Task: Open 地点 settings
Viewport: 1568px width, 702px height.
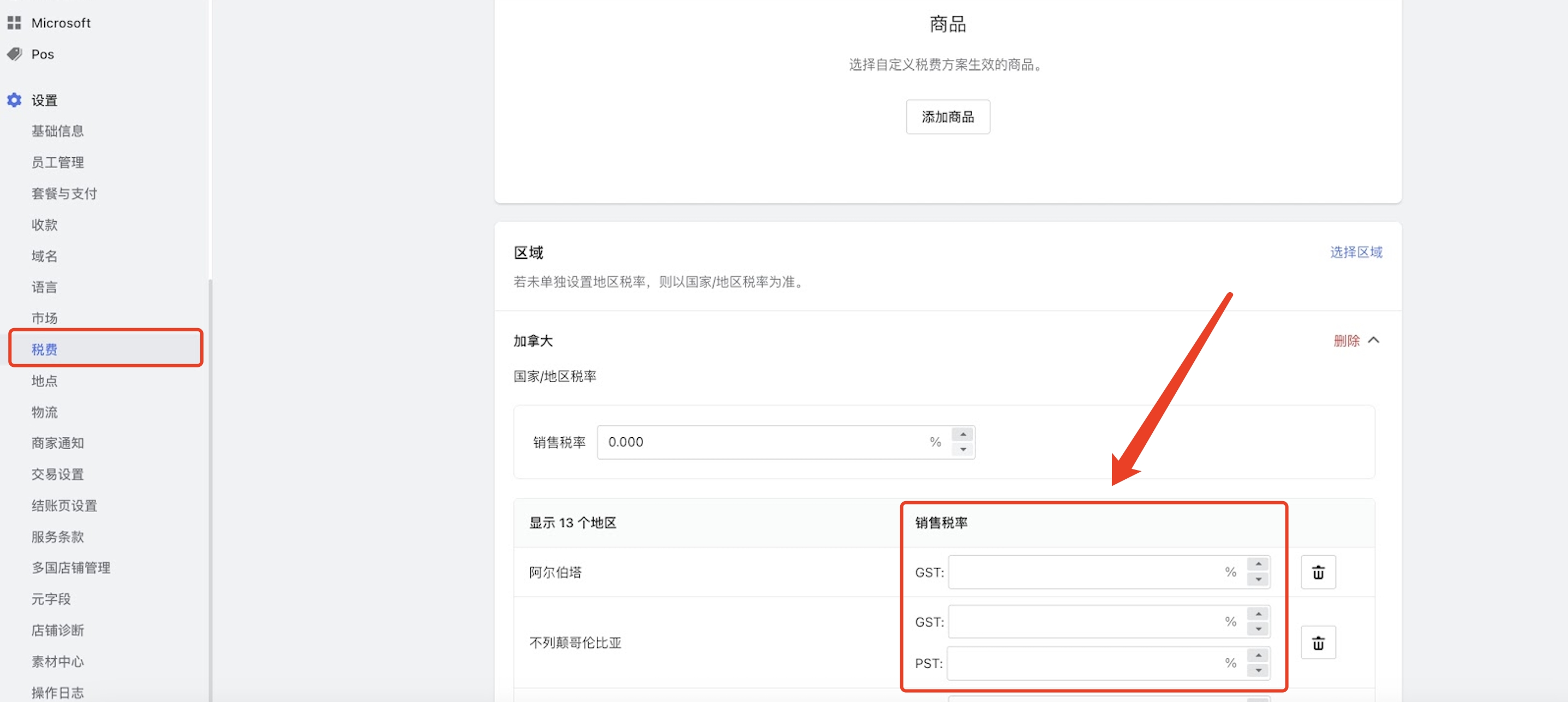Action: (44, 380)
